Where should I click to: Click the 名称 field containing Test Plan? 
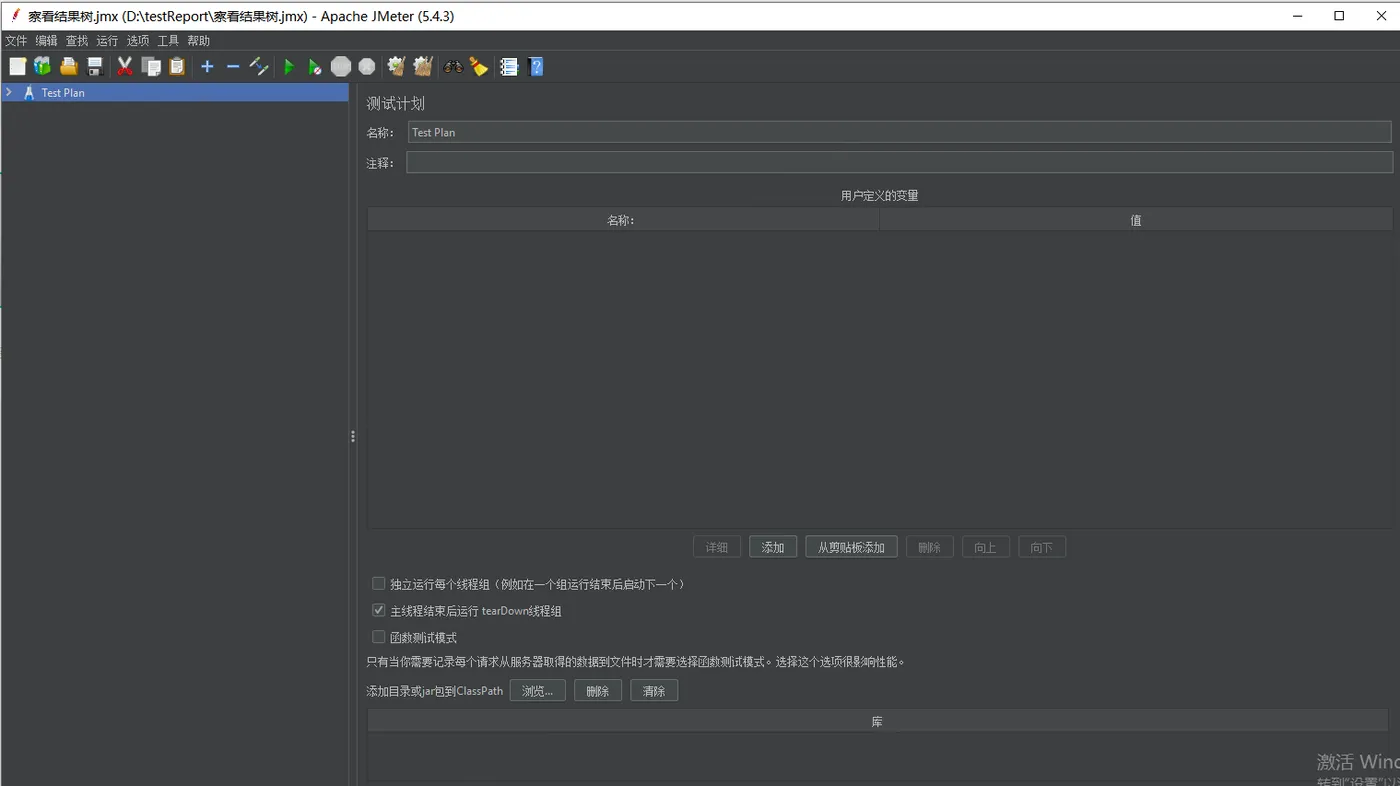click(899, 132)
